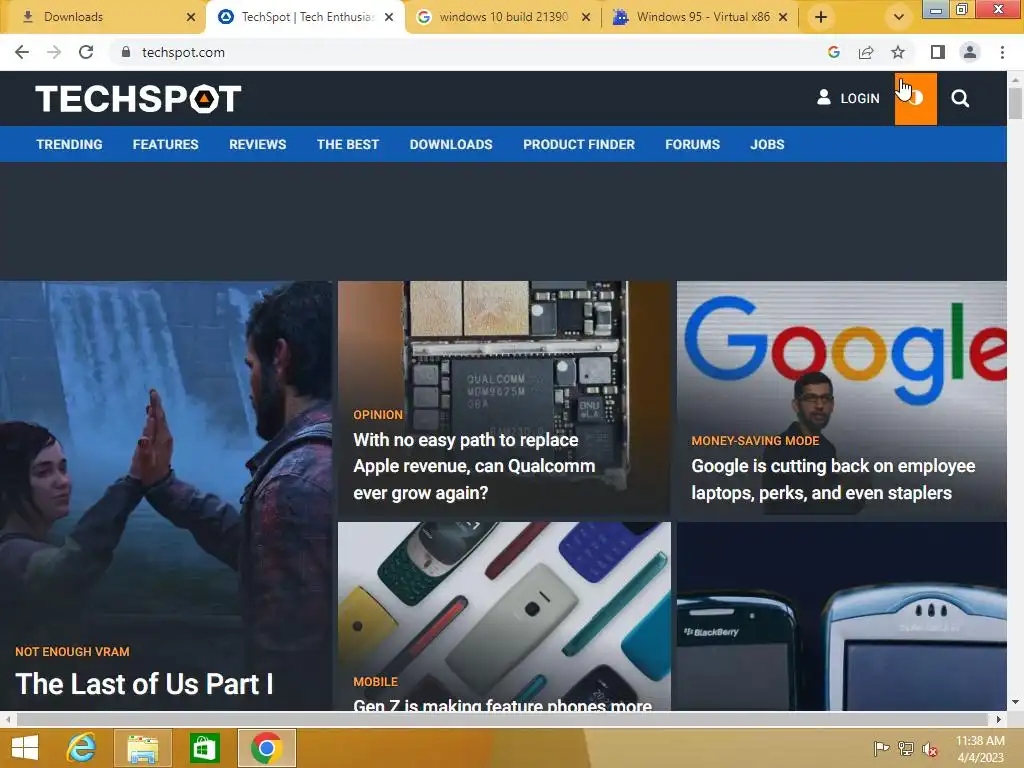Open the Windows Store taskbar icon
Viewport: 1024px width, 768px height.
pyautogui.click(x=204, y=748)
